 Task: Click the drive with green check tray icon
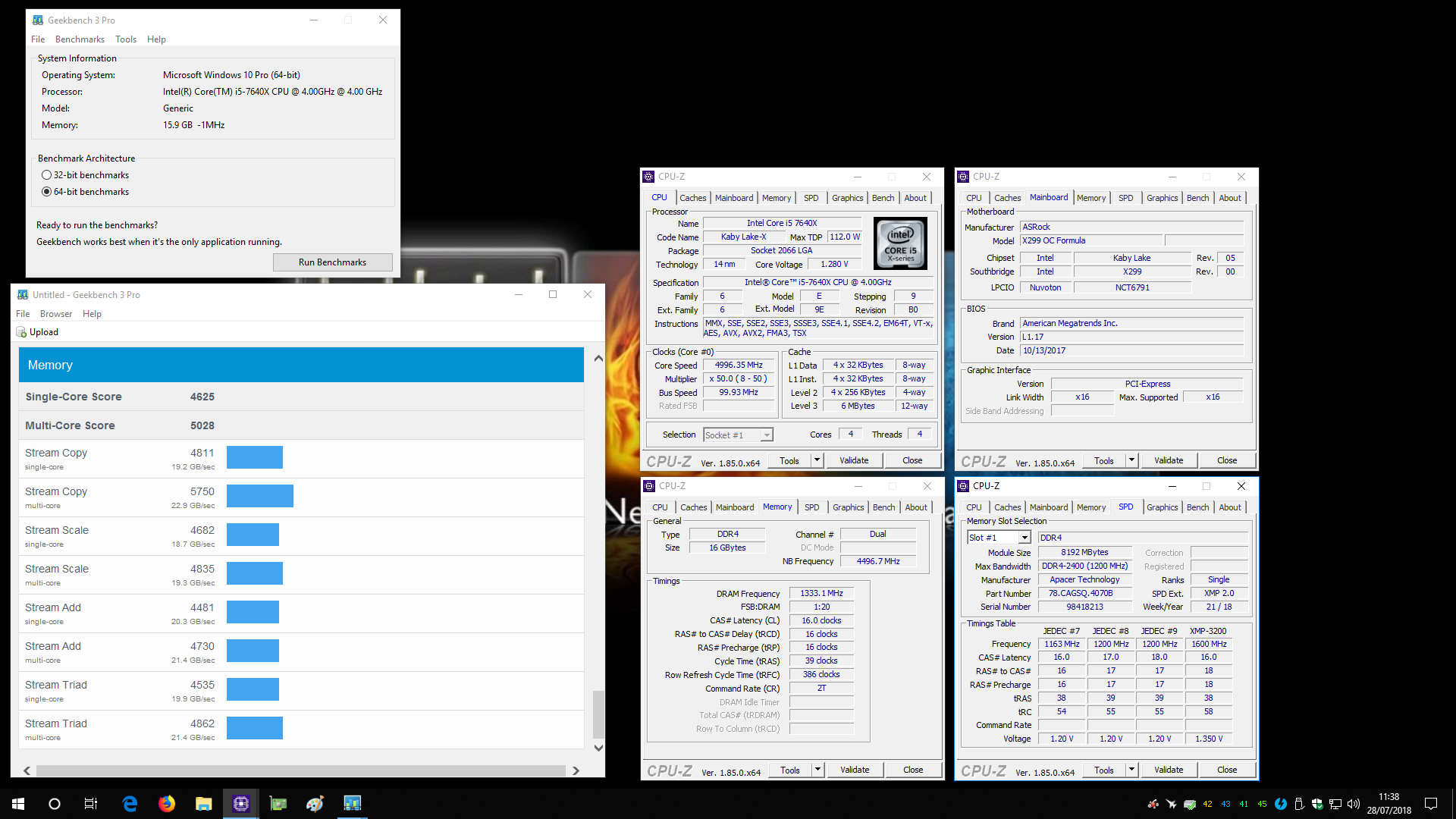pyautogui.click(x=1190, y=804)
